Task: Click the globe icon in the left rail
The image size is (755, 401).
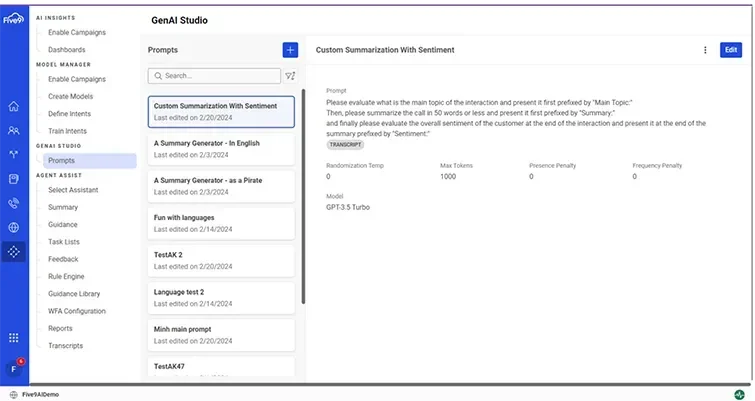Action: 13,227
